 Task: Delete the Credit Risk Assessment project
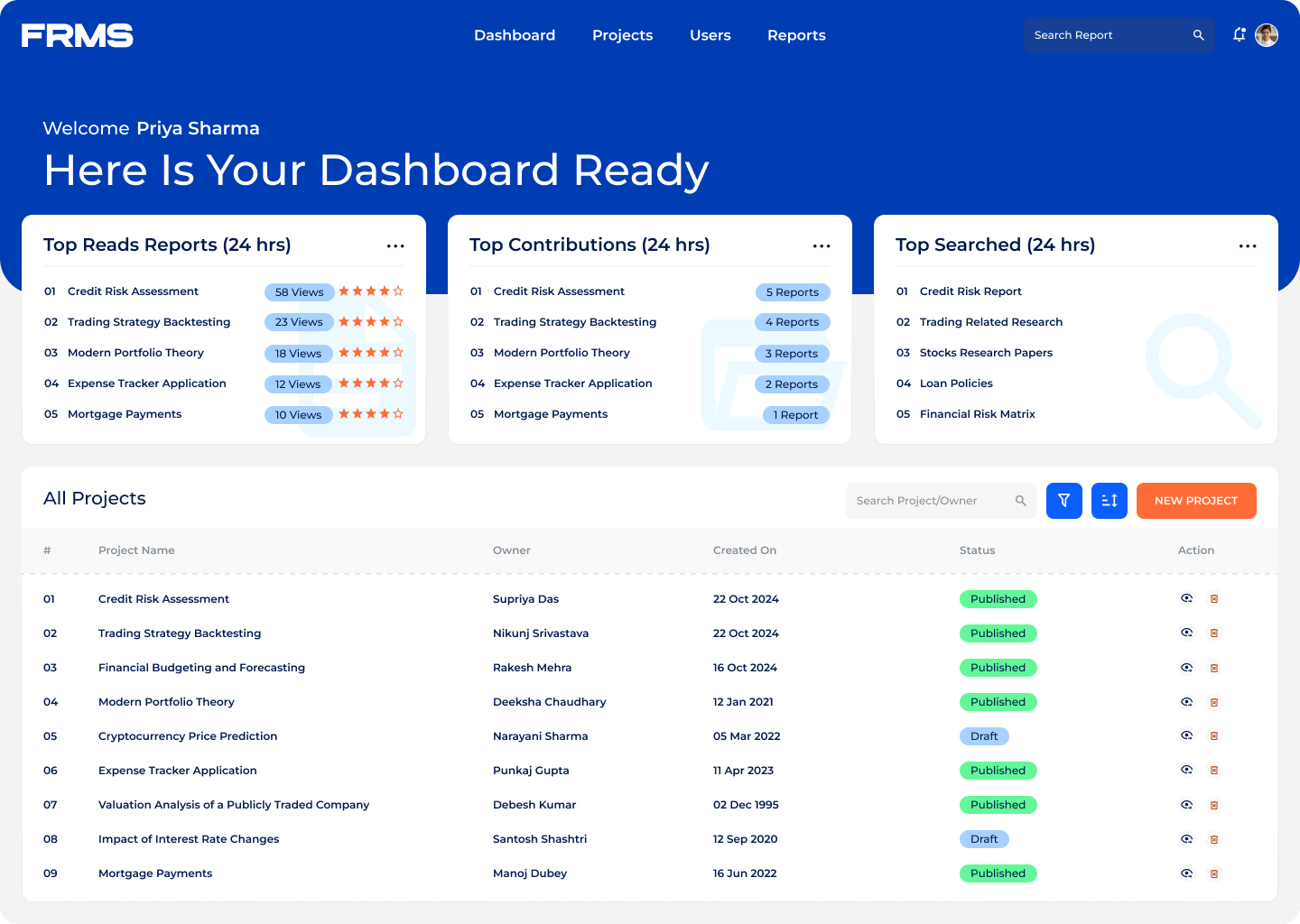[1214, 599]
